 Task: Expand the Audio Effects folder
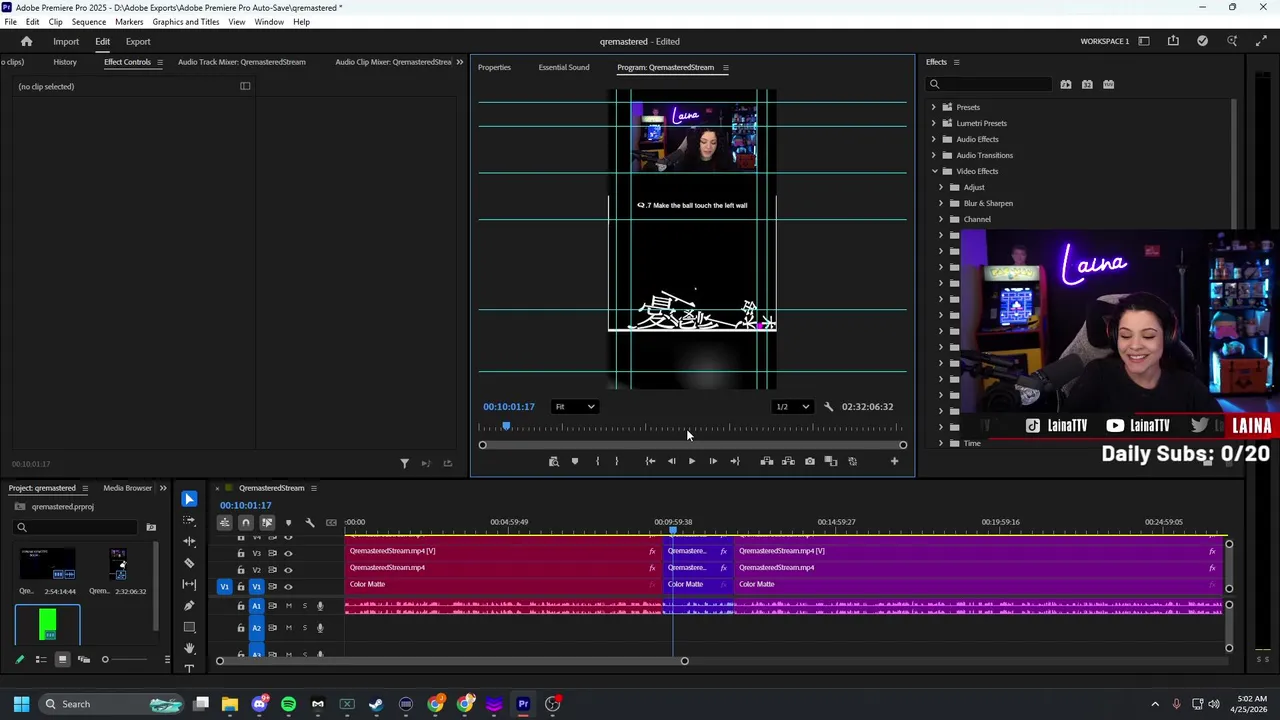(x=934, y=139)
